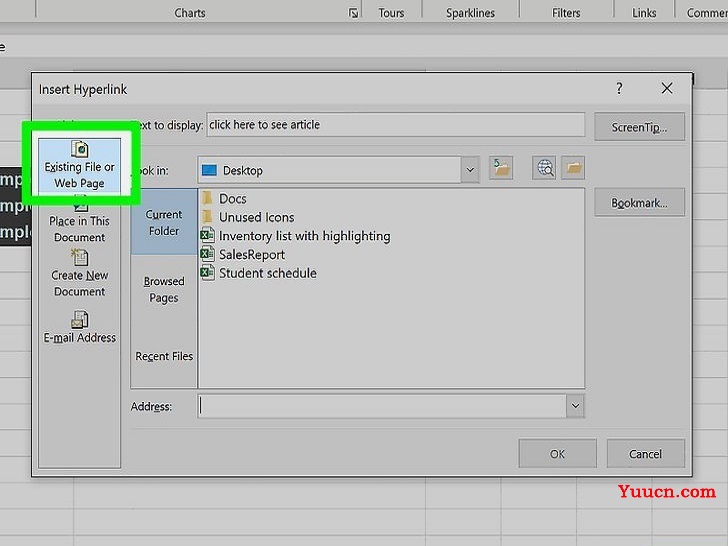Select Create New Document link type

click(x=79, y=274)
